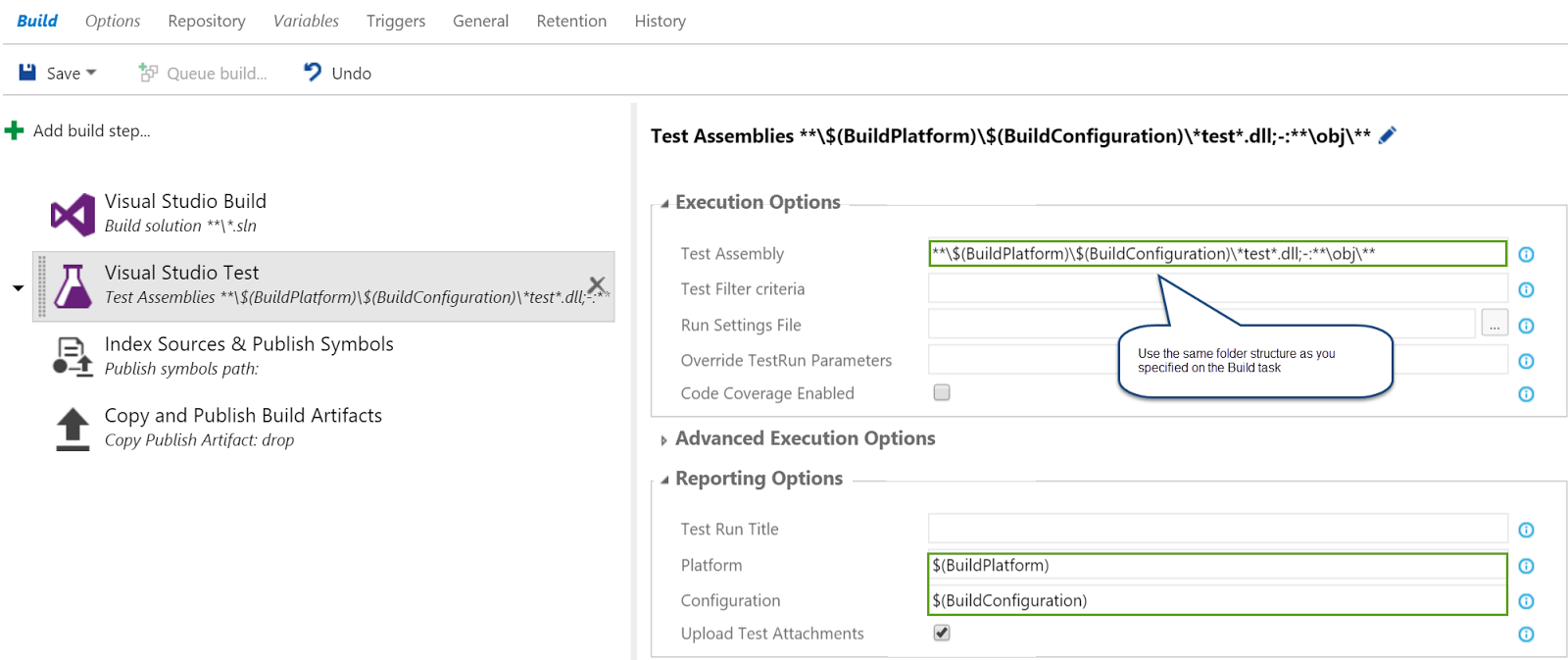Click the green plus Add build step icon
Screen dimensions: 1568x660
click(x=15, y=130)
